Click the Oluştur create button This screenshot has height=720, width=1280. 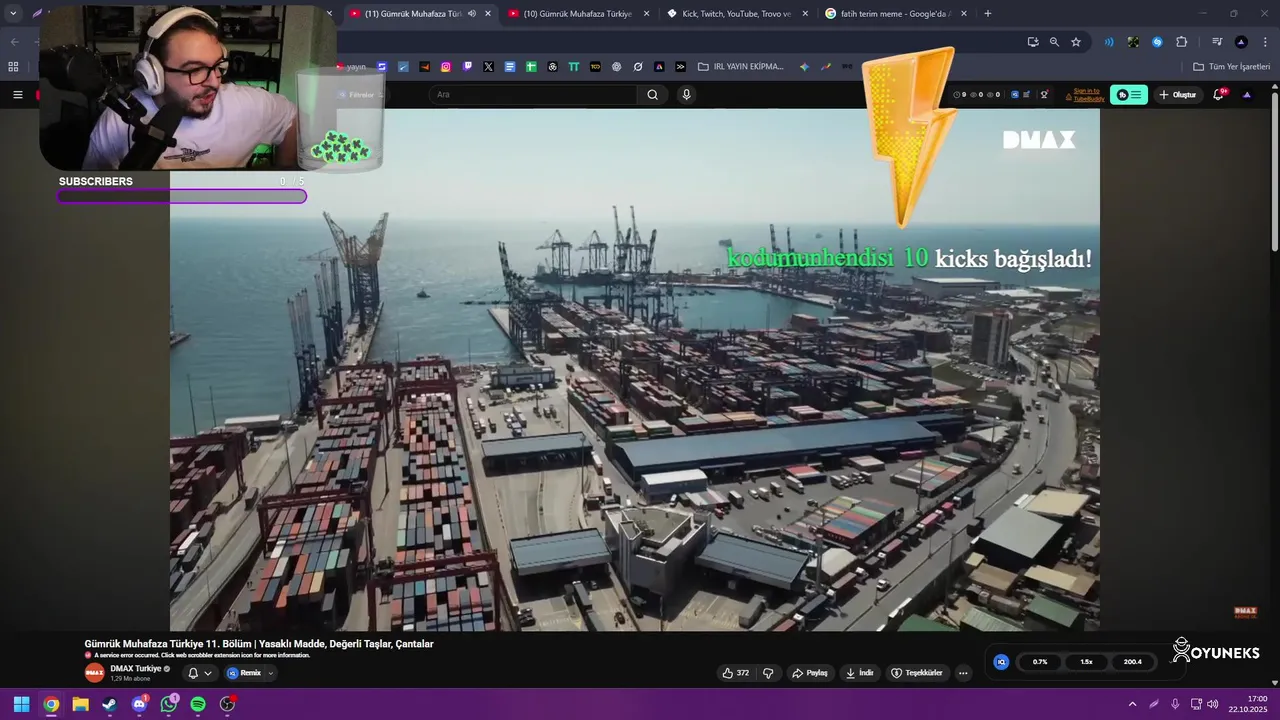(1178, 95)
